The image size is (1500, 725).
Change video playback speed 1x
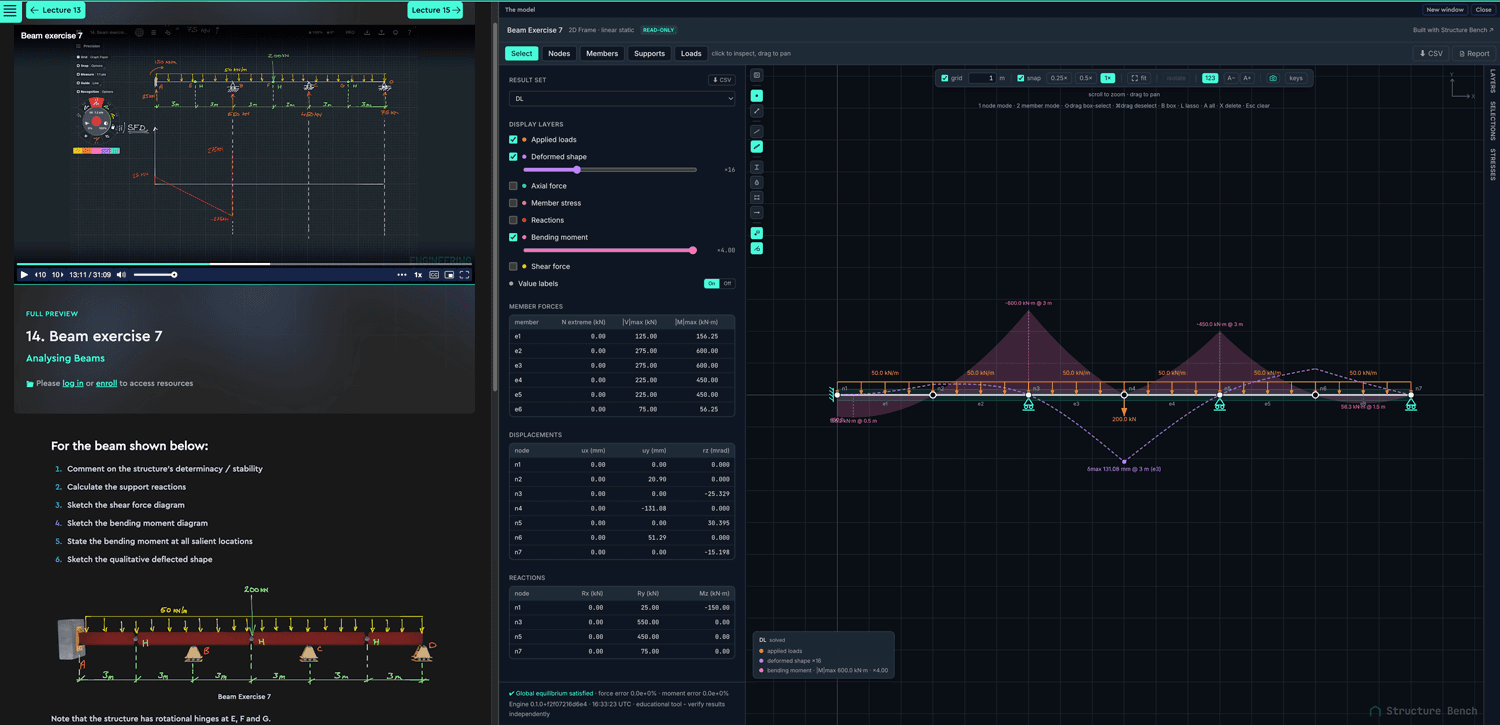tap(418, 275)
